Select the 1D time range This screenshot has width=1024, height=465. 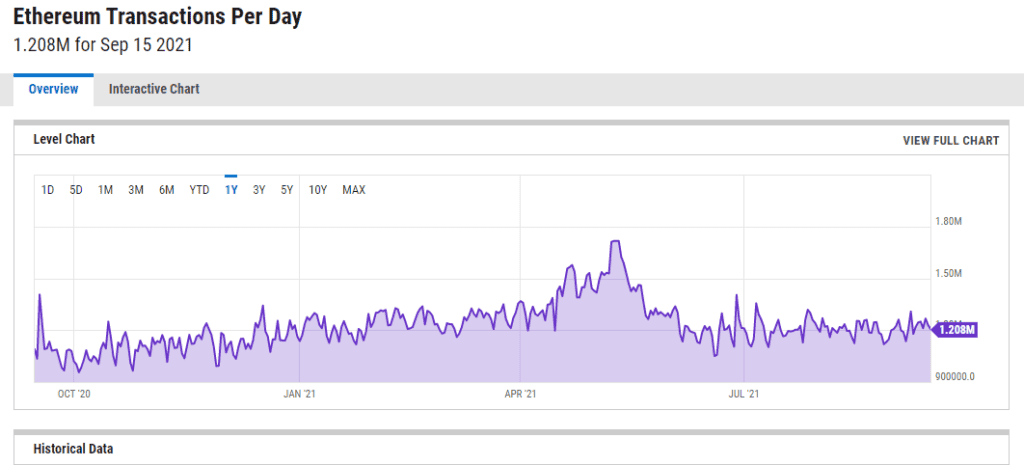48,190
